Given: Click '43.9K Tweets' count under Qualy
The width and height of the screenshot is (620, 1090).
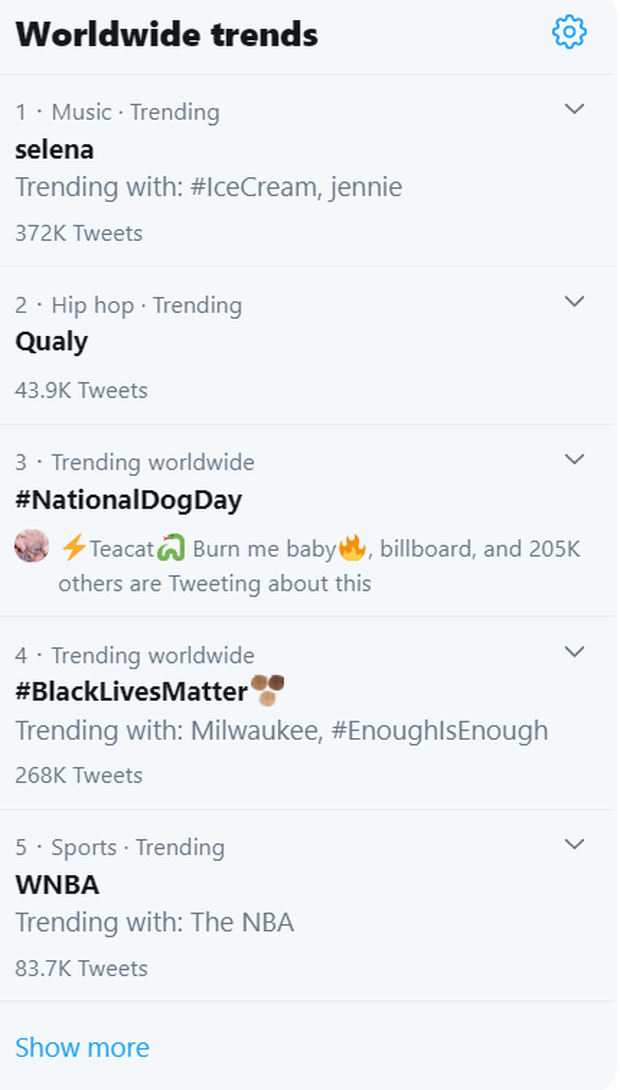Looking at the screenshot, I should (81, 390).
